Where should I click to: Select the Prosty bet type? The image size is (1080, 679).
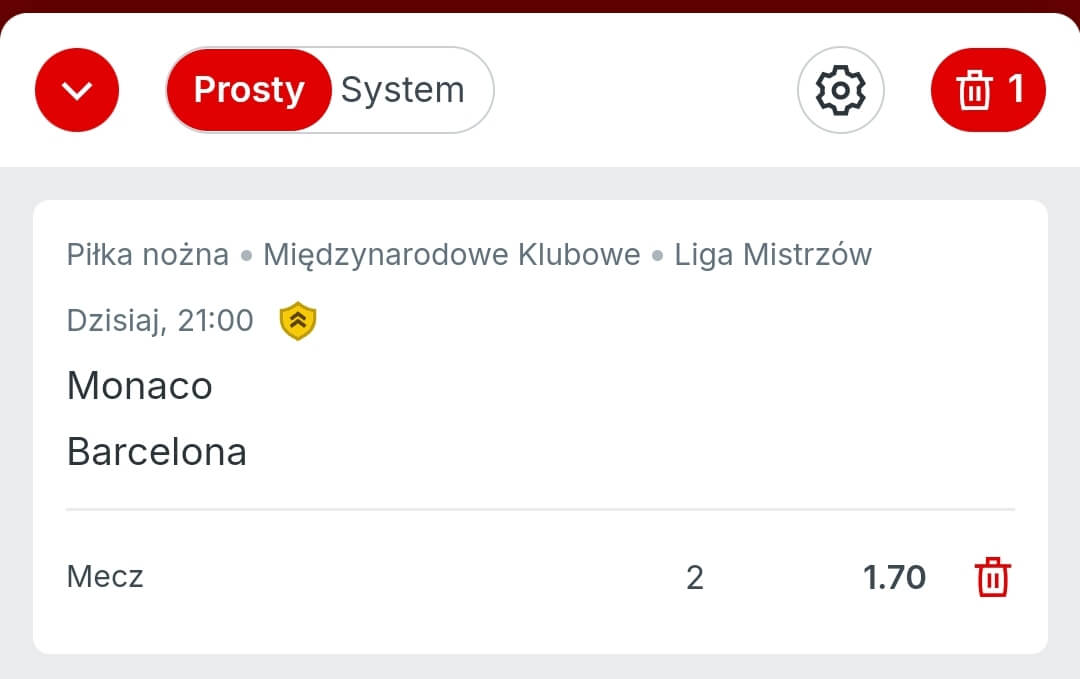point(248,90)
